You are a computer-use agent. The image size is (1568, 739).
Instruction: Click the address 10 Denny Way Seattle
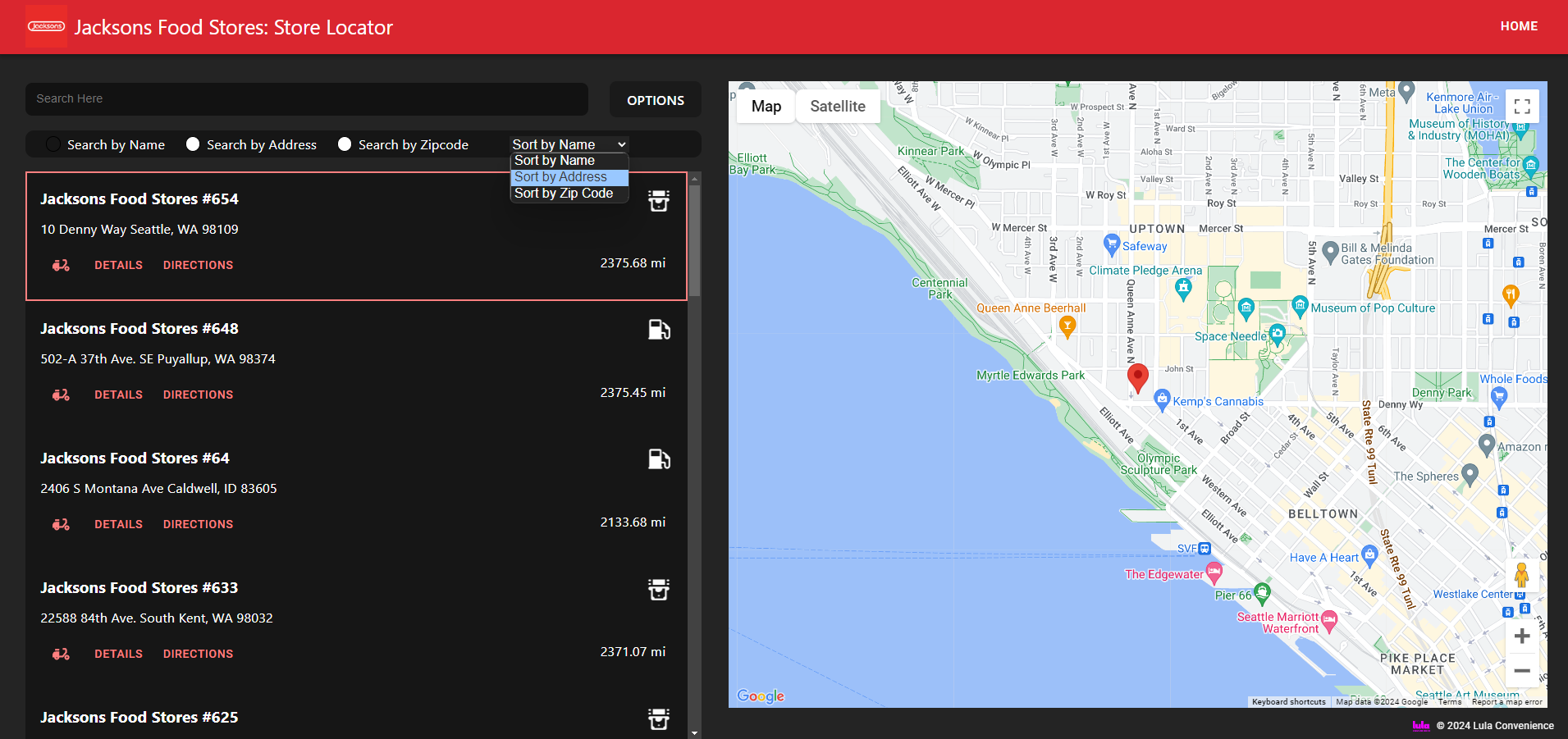(x=139, y=230)
